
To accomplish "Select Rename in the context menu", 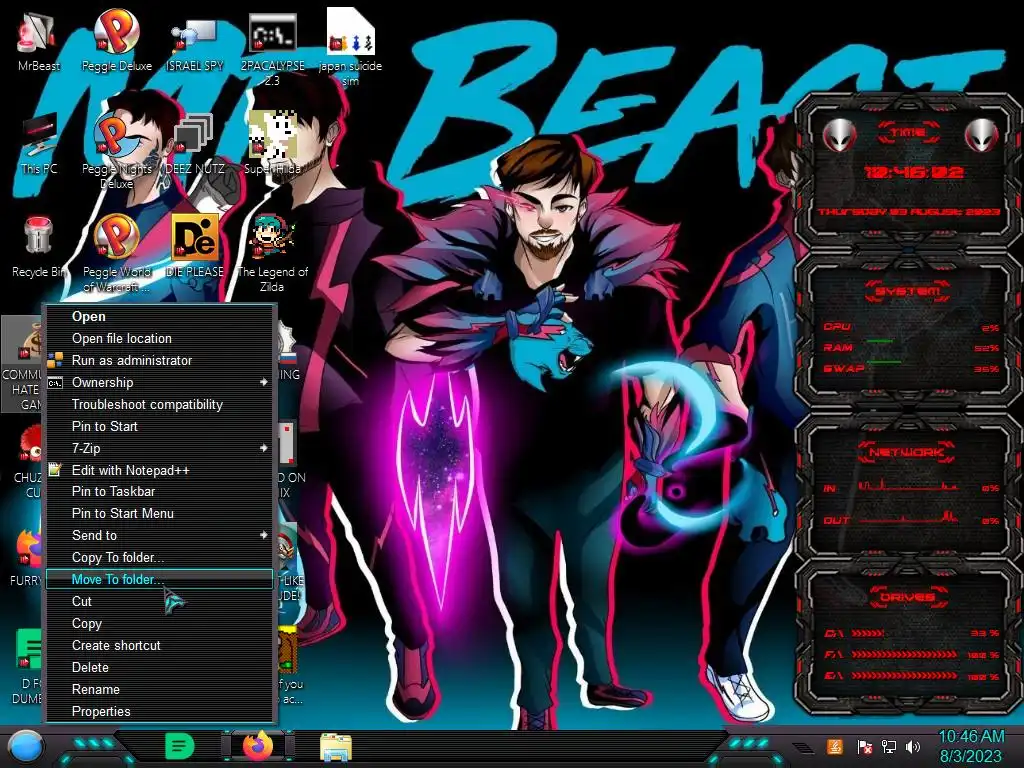I will click(159, 690).
